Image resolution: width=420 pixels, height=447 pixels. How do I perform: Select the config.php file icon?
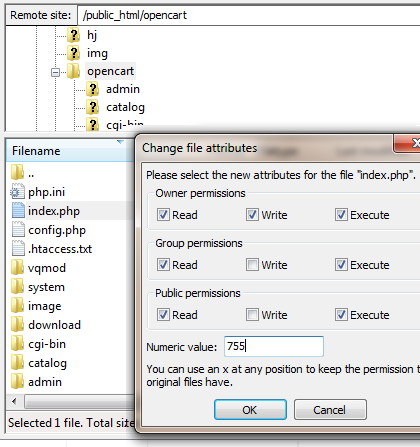click(18, 230)
